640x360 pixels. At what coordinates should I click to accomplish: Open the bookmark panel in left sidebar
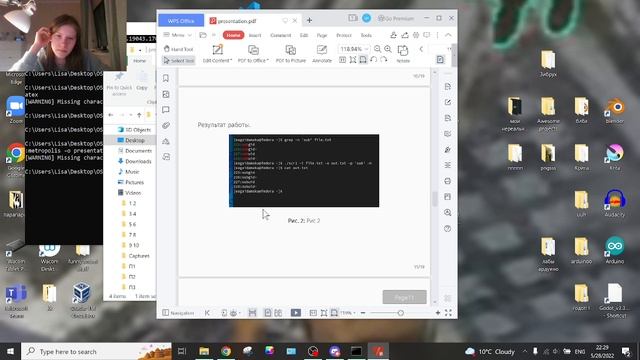click(166, 78)
